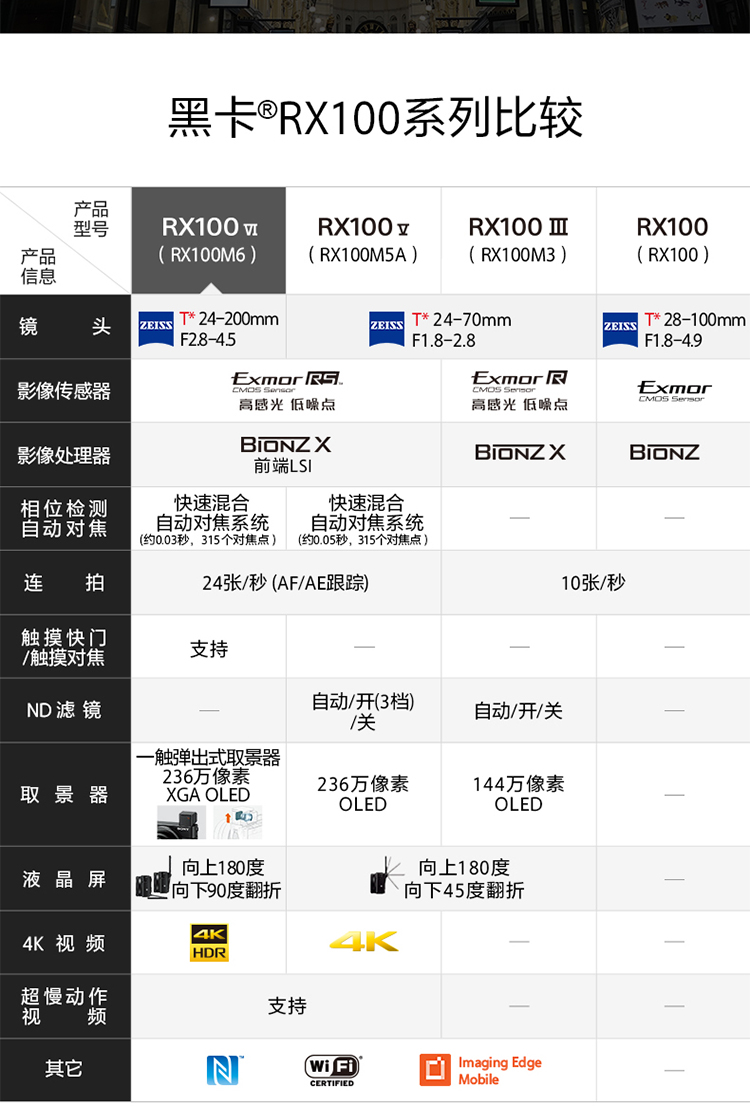The image size is (750, 1110).
Task: Click the BIONZ logo in RX100 column
Action: (664, 453)
